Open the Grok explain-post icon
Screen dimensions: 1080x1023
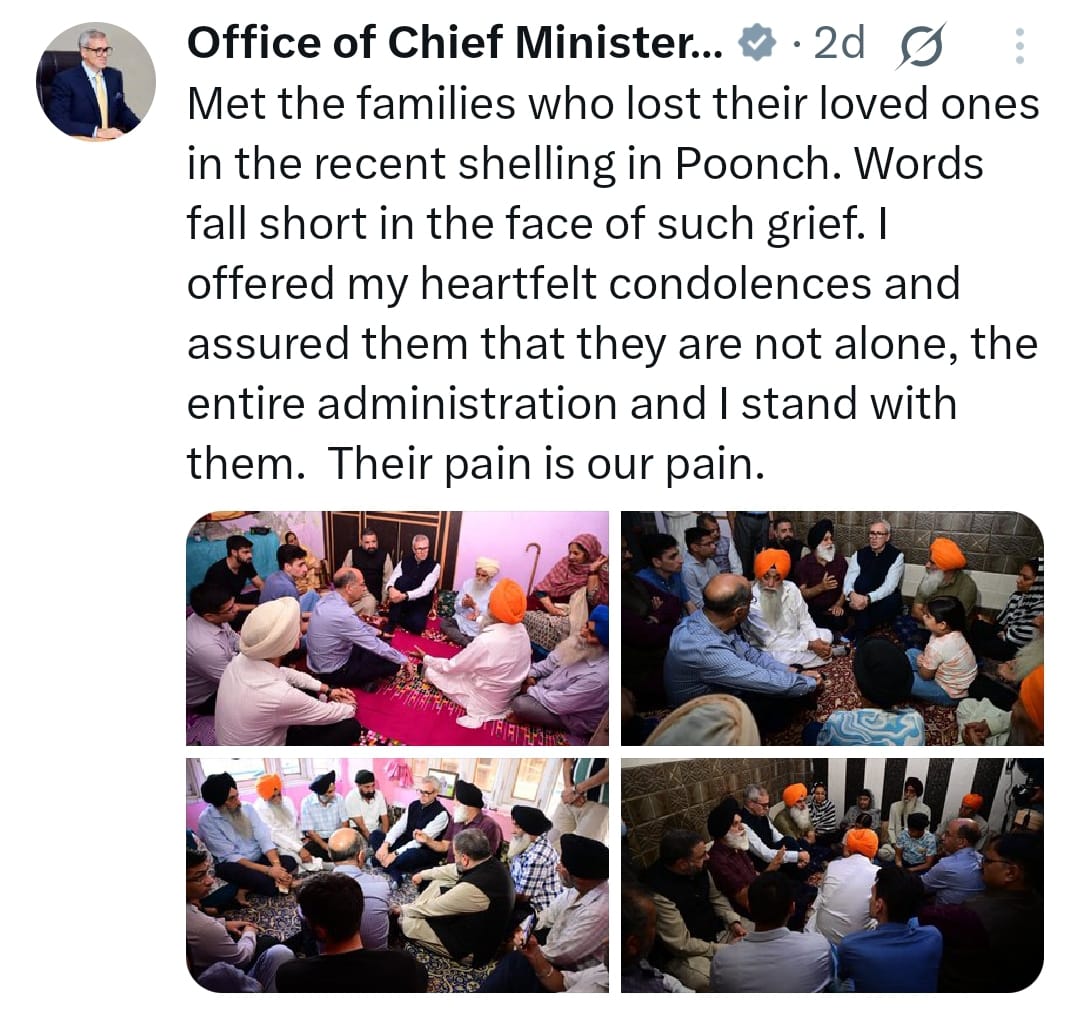[921, 47]
